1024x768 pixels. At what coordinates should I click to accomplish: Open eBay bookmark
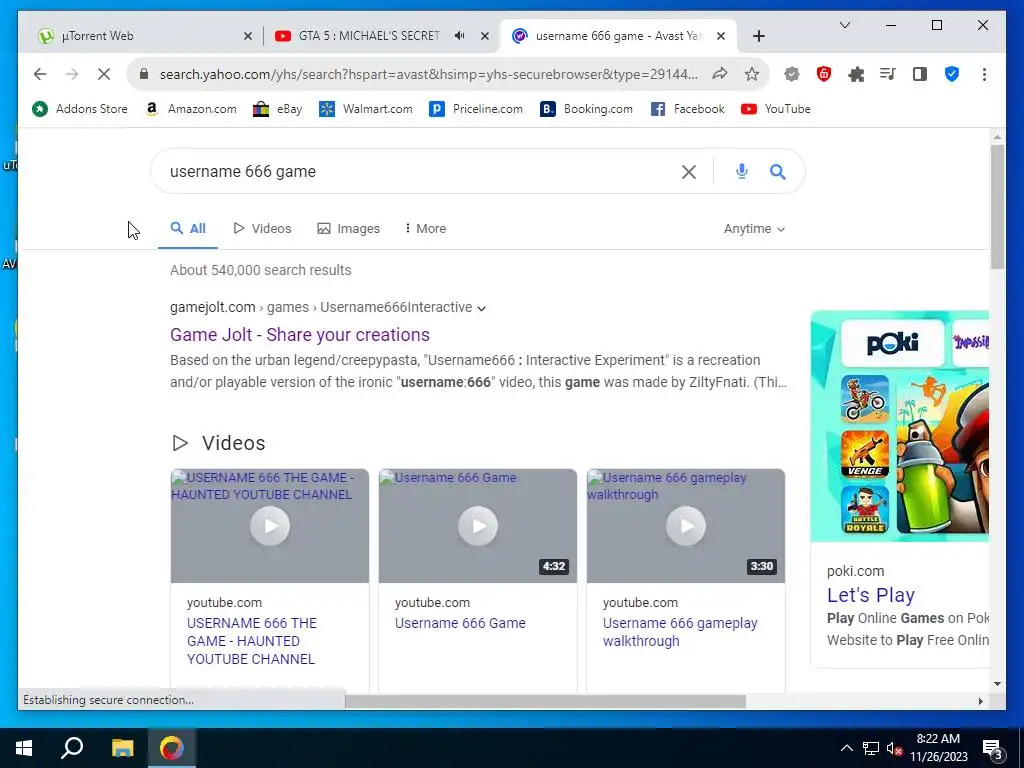pyautogui.click(x=278, y=109)
